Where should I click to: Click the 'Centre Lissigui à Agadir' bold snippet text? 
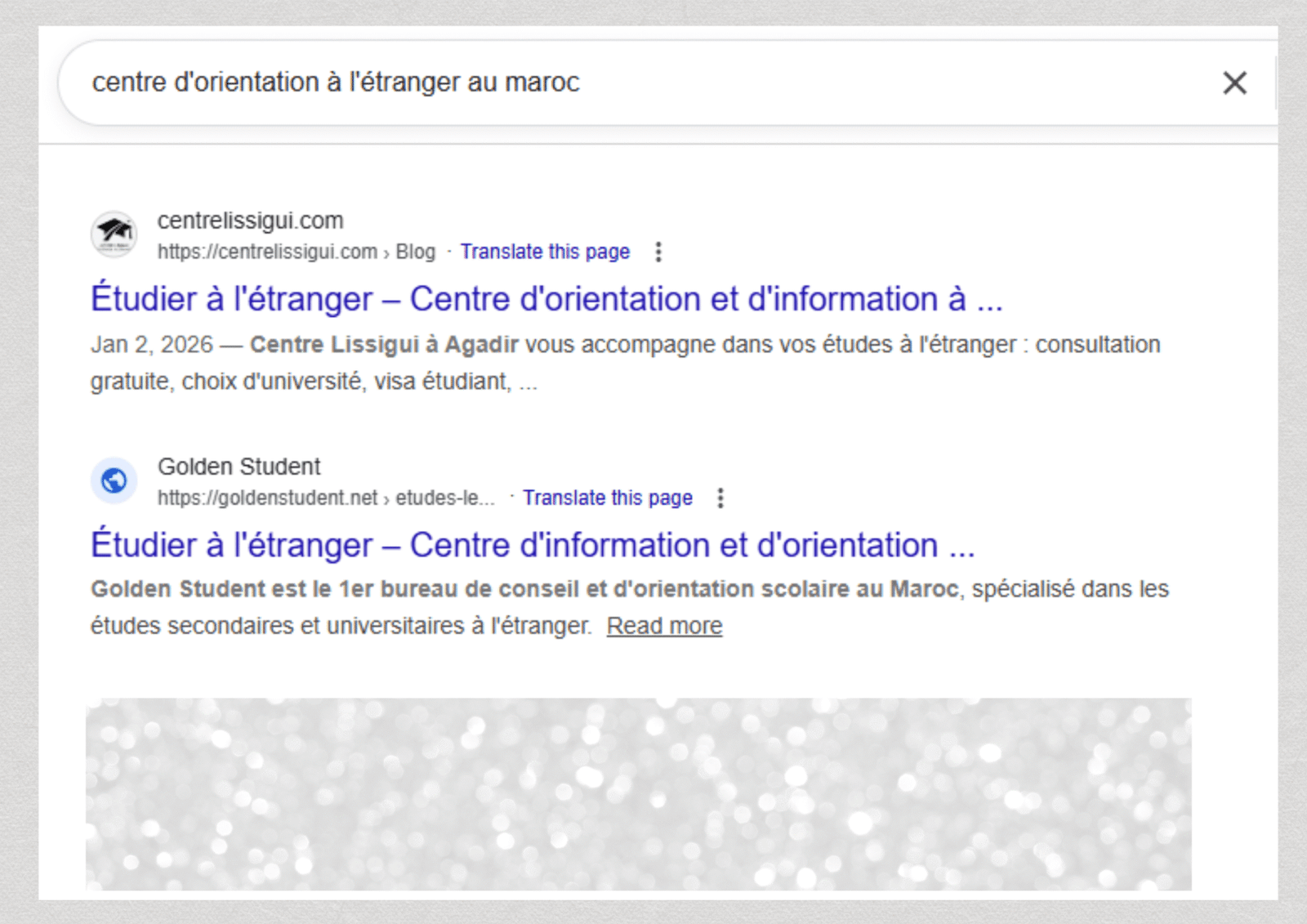tap(385, 344)
